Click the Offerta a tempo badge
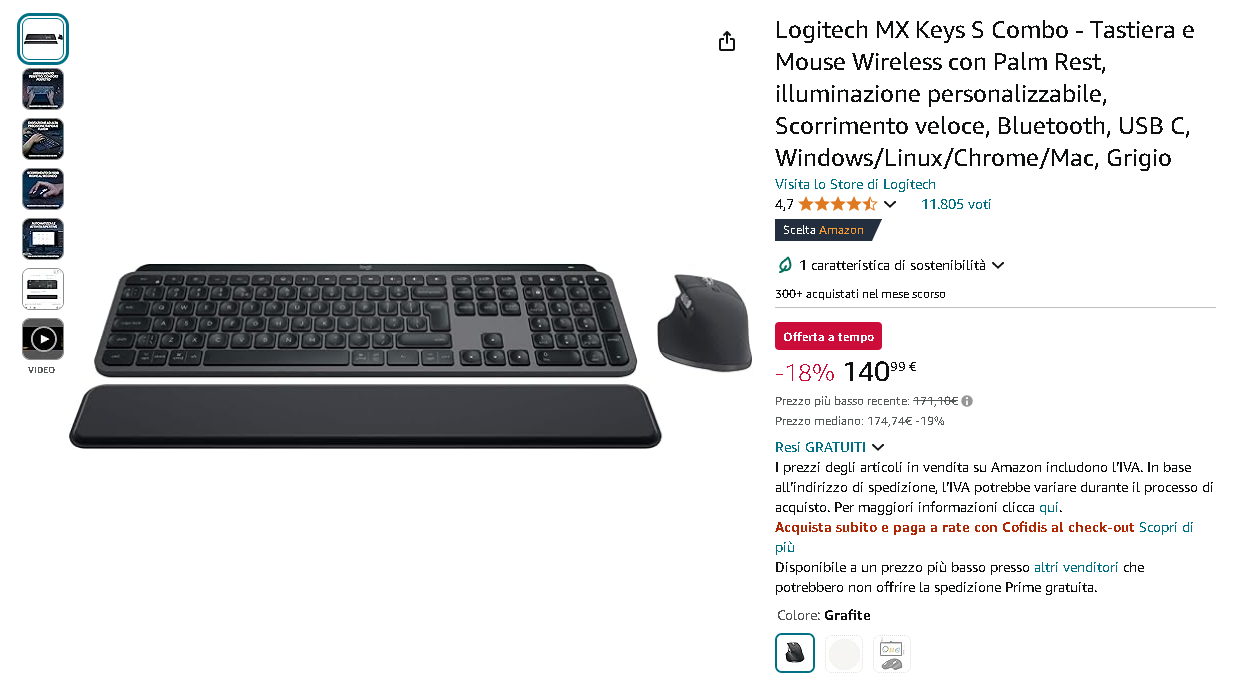This screenshot has height=684, width=1236. (828, 337)
